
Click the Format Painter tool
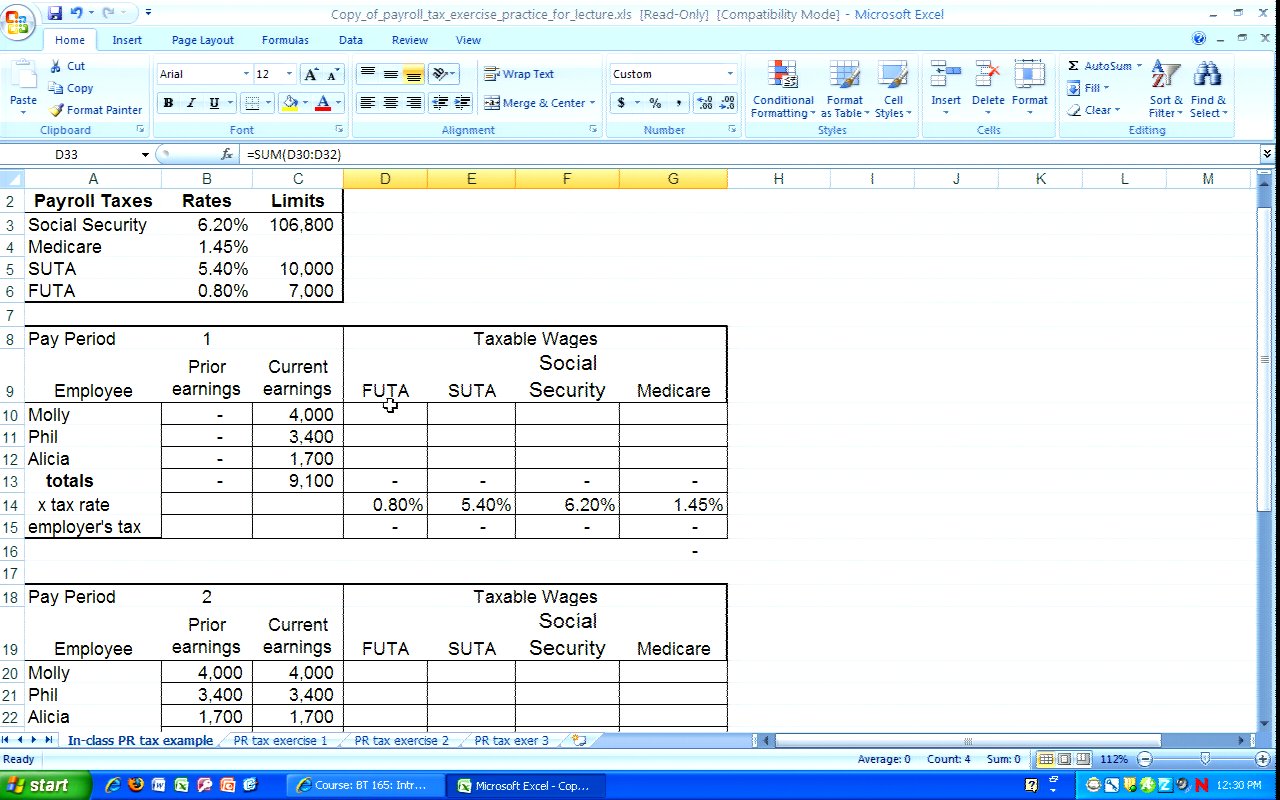(96, 110)
